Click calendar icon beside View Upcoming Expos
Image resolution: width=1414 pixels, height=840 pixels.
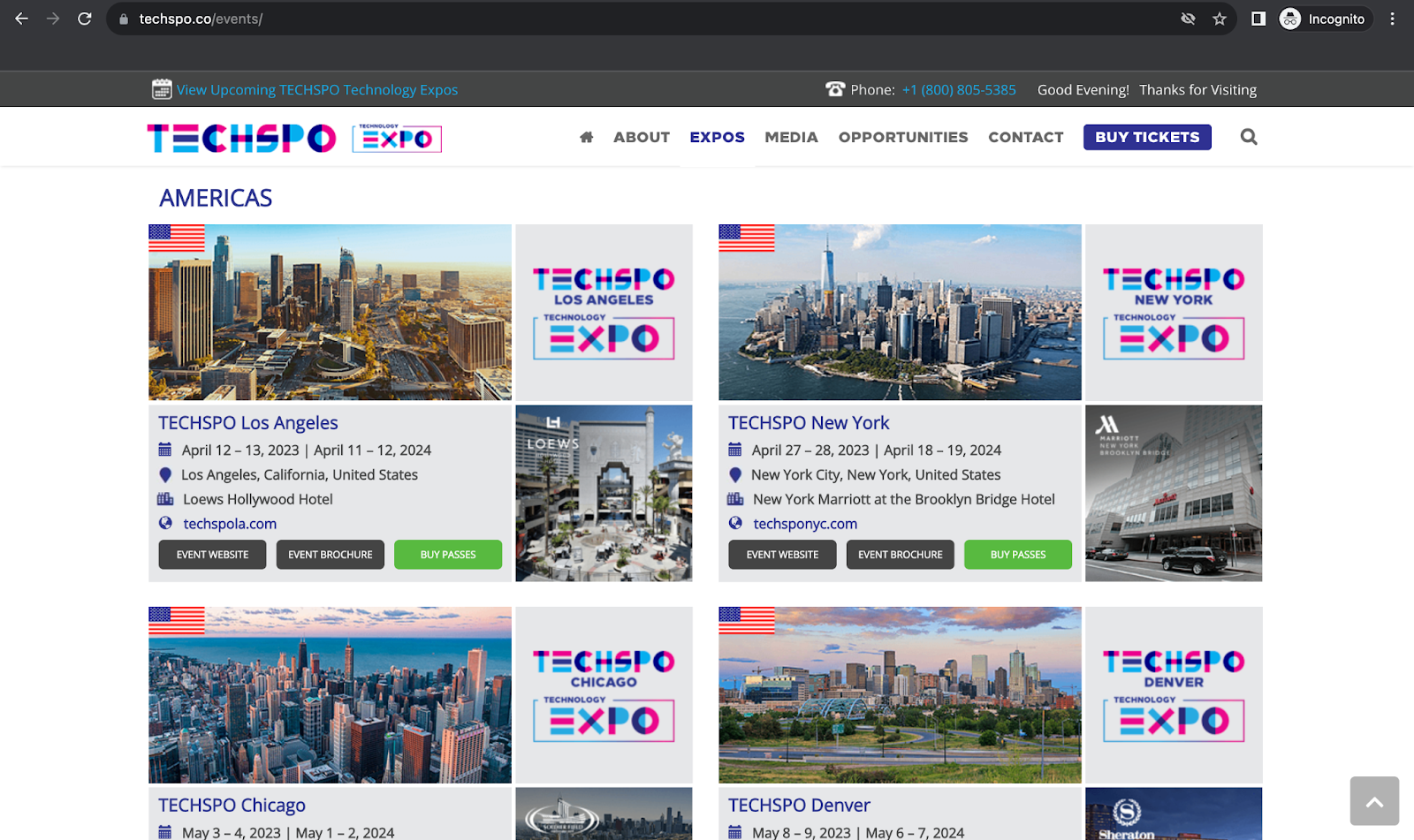162,89
